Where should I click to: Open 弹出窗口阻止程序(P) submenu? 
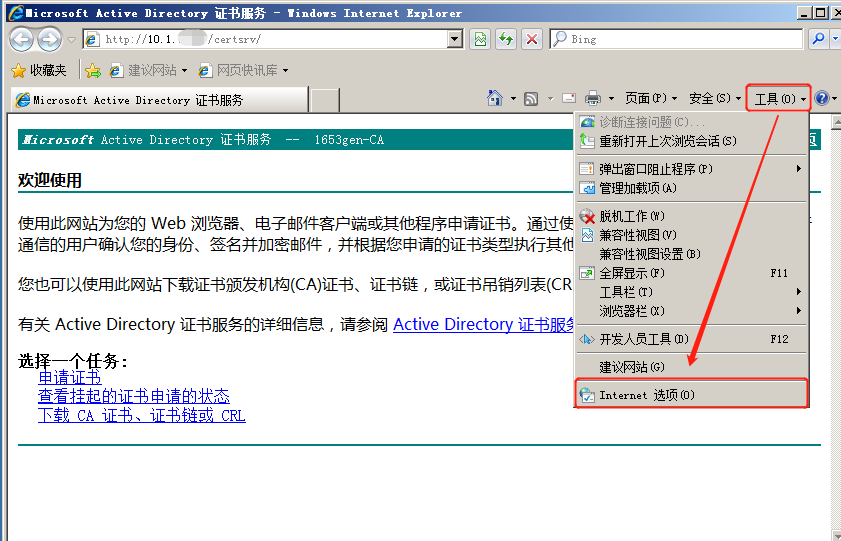(x=691, y=169)
